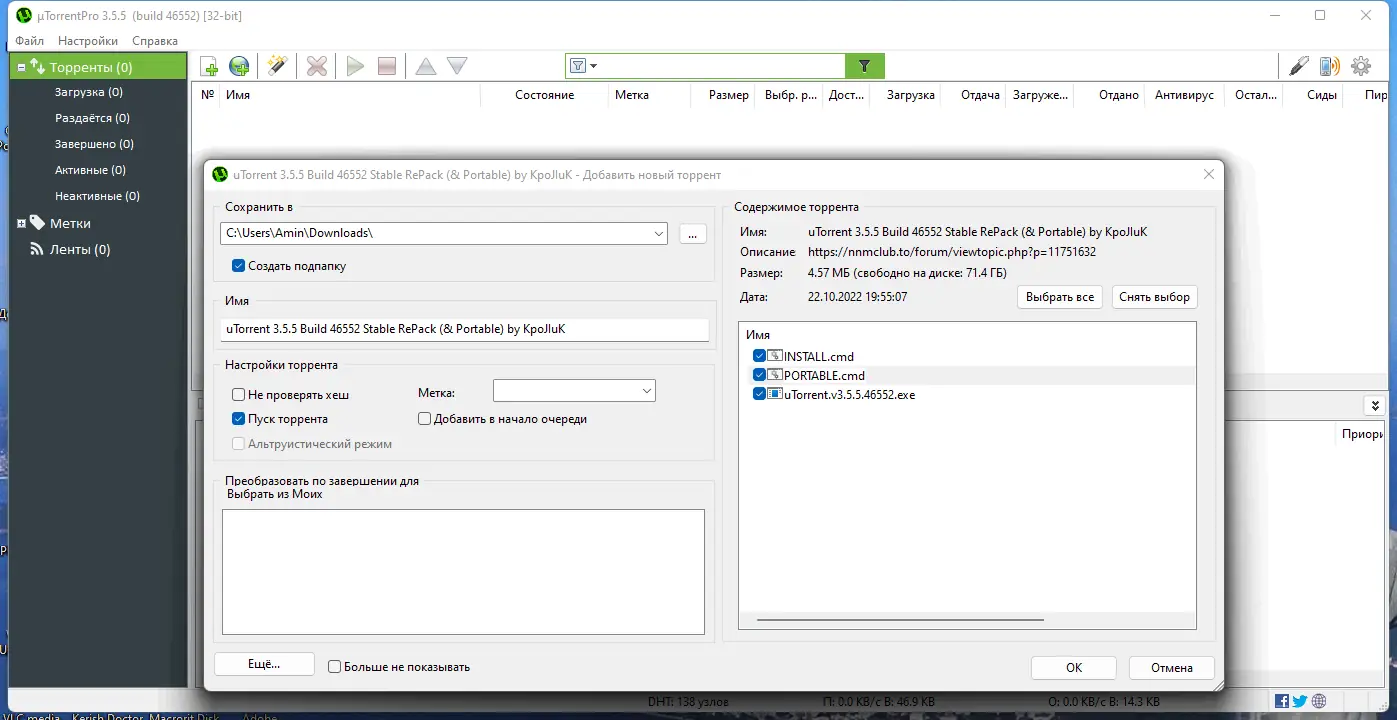Click the Антивирус column header
The height and width of the screenshot is (720, 1397).
point(1184,95)
